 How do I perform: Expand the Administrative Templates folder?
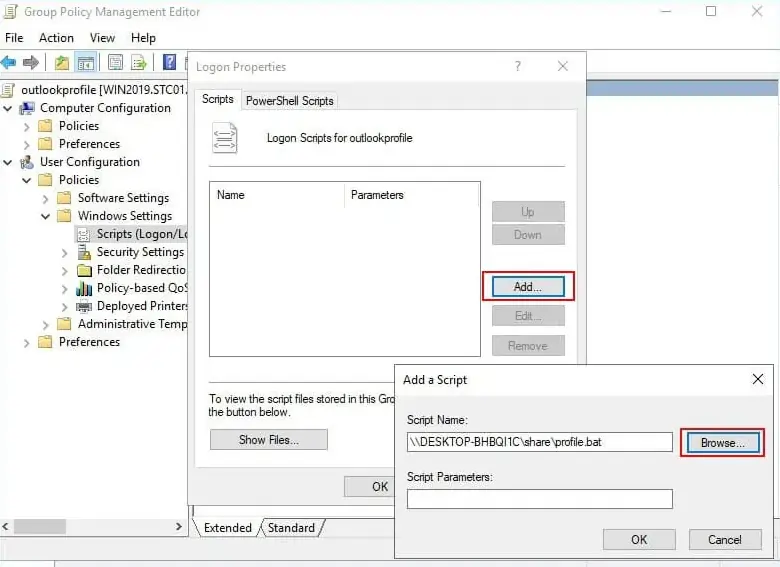[46, 324]
